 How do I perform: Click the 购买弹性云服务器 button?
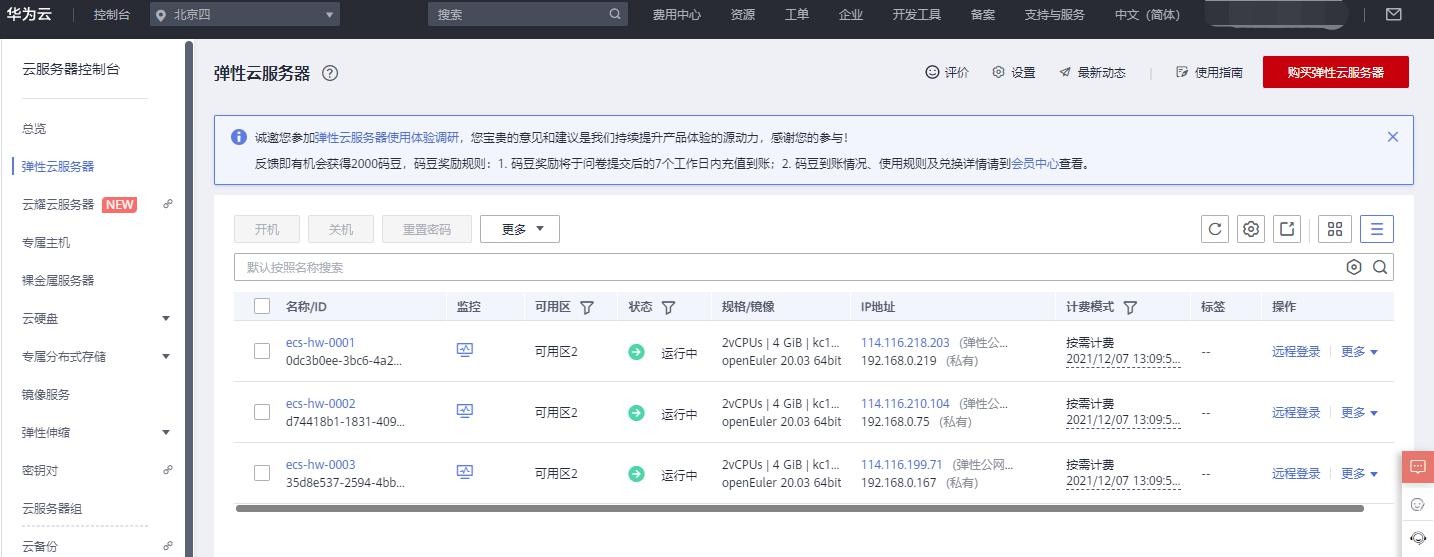[x=1336, y=72]
